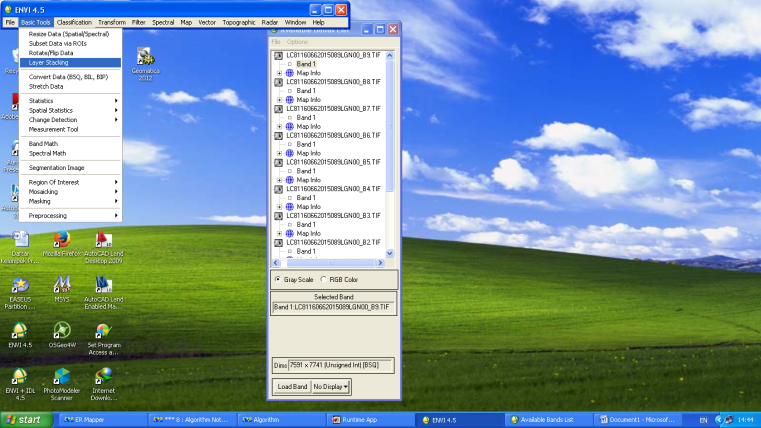
Task: Expand Map Info under B6.TIF
Action: pyautogui.click(x=280, y=153)
